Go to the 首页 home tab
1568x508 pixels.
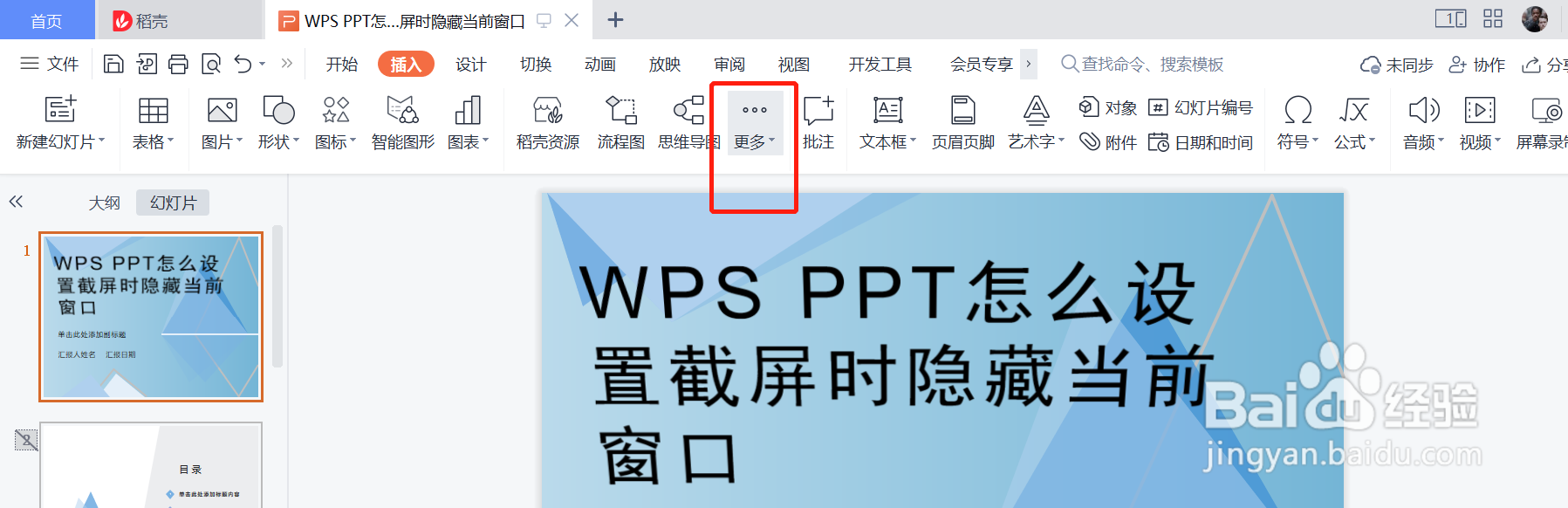(x=47, y=20)
